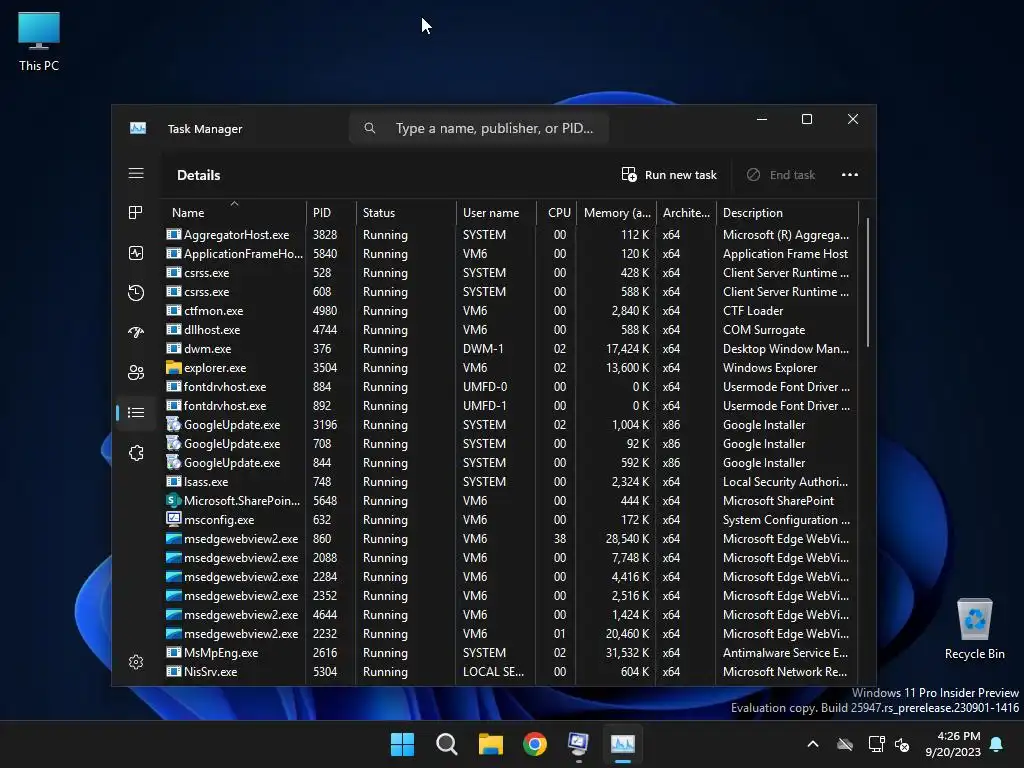1024x768 pixels.
Task: Open the more options ellipsis menu
Action: click(850, 174)
